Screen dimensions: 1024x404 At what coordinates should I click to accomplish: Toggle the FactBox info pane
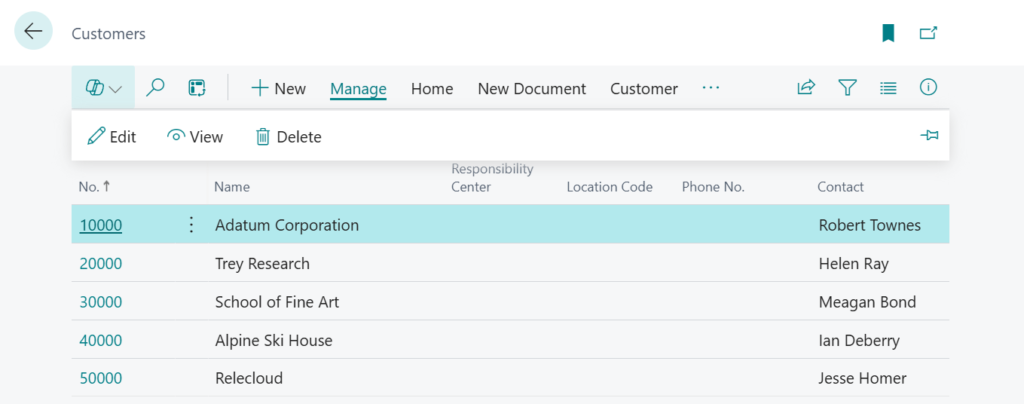pos(929,88)
